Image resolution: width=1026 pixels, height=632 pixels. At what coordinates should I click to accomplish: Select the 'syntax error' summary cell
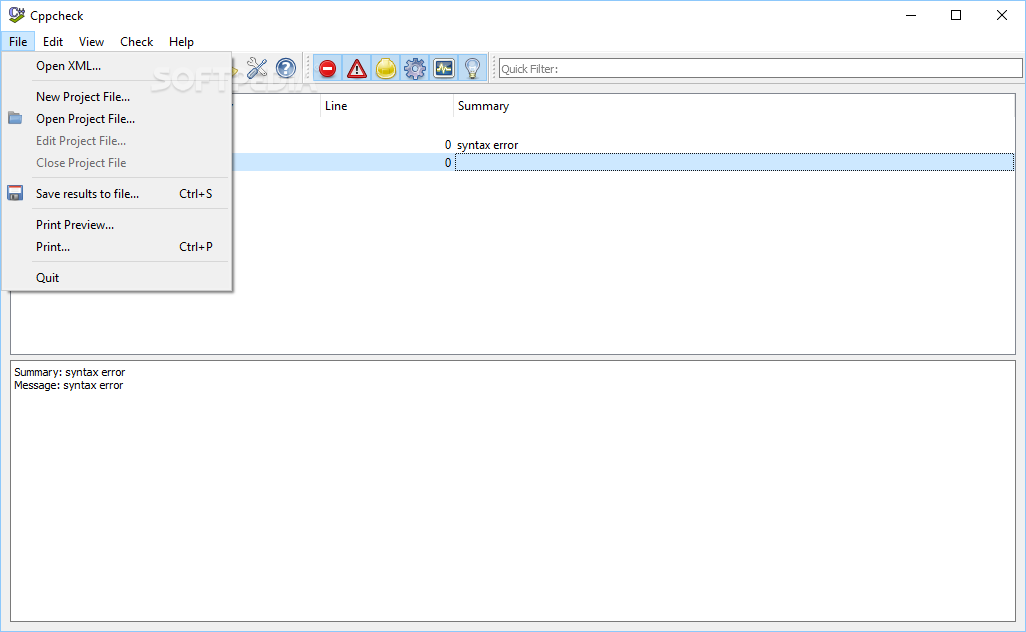point(734,145)
